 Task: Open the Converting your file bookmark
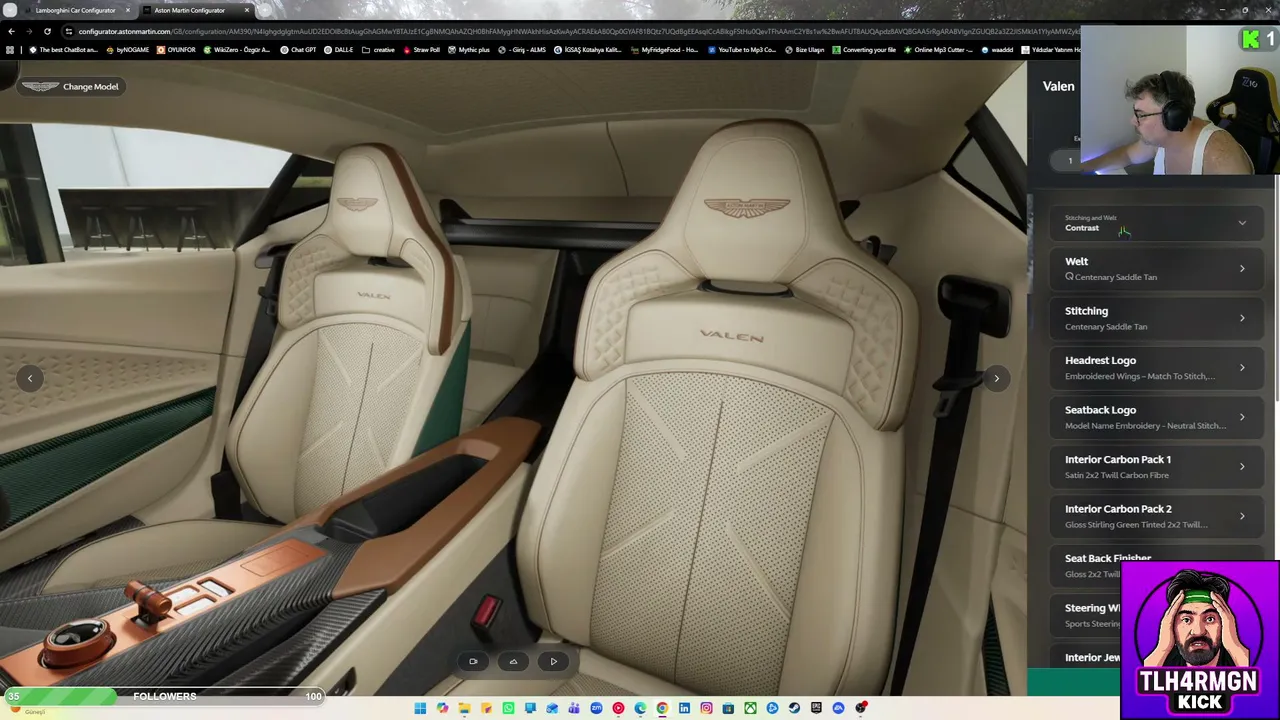(864, 50)
